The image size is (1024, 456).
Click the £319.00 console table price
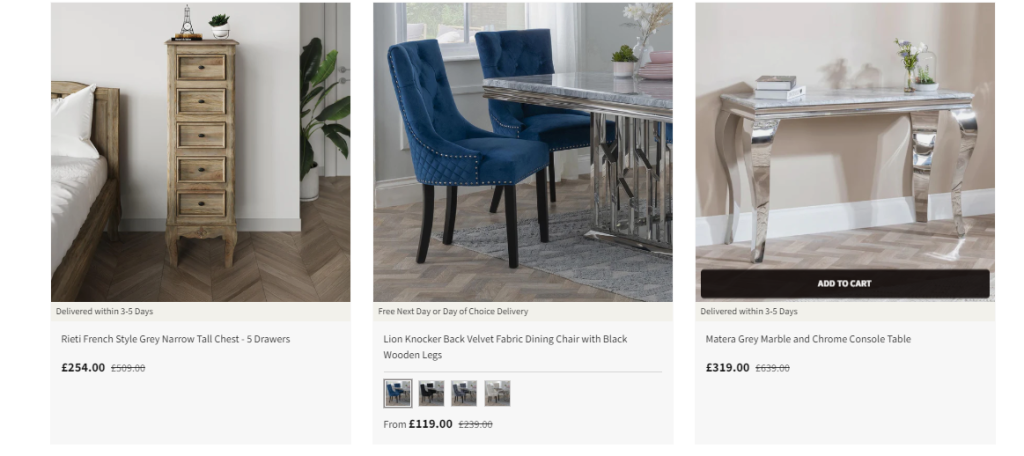tap(728, 367)
